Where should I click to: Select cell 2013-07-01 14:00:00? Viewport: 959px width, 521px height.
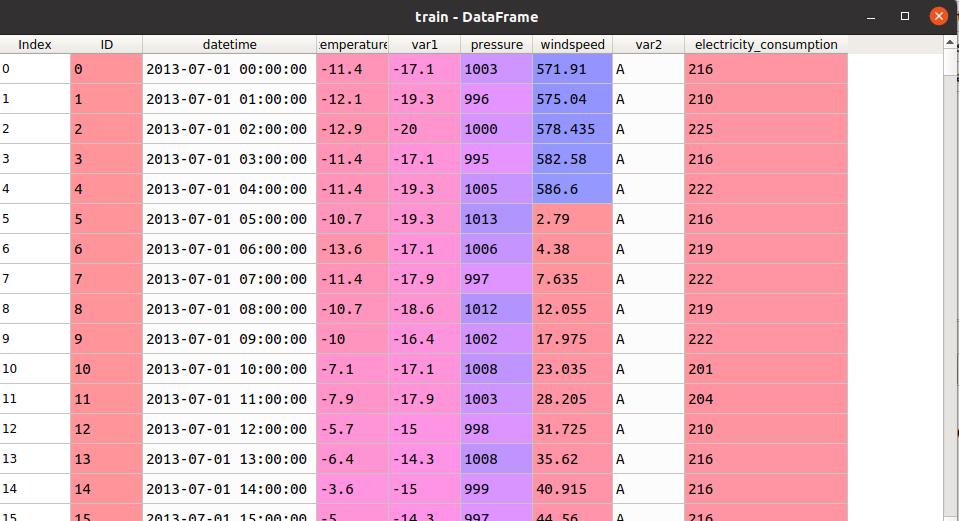tap(229, 489)
